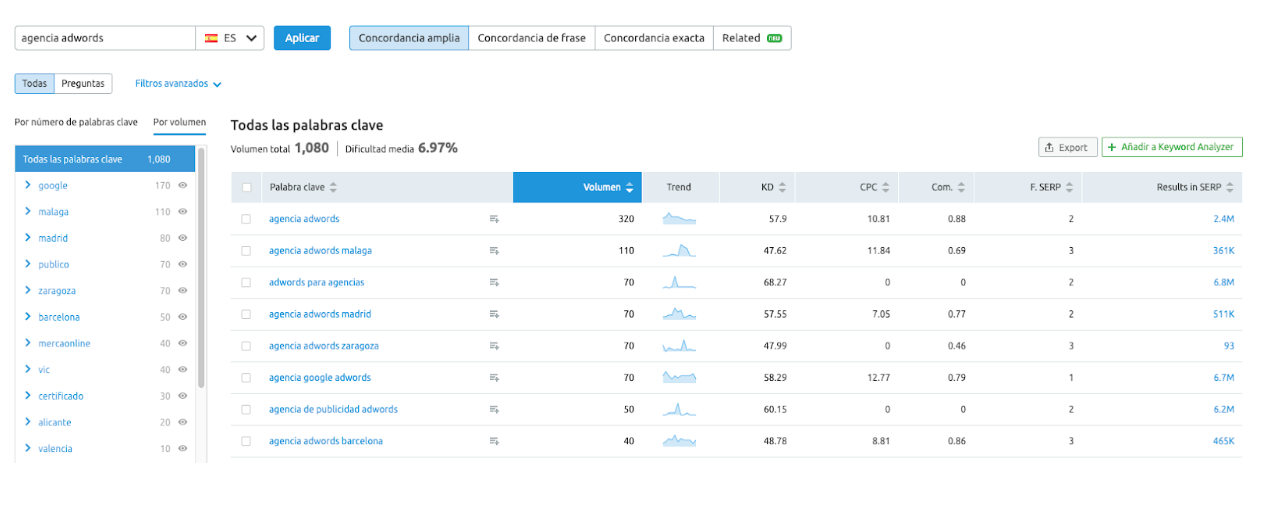Click the Aplicar button
1264x508 pixels.
302,38
